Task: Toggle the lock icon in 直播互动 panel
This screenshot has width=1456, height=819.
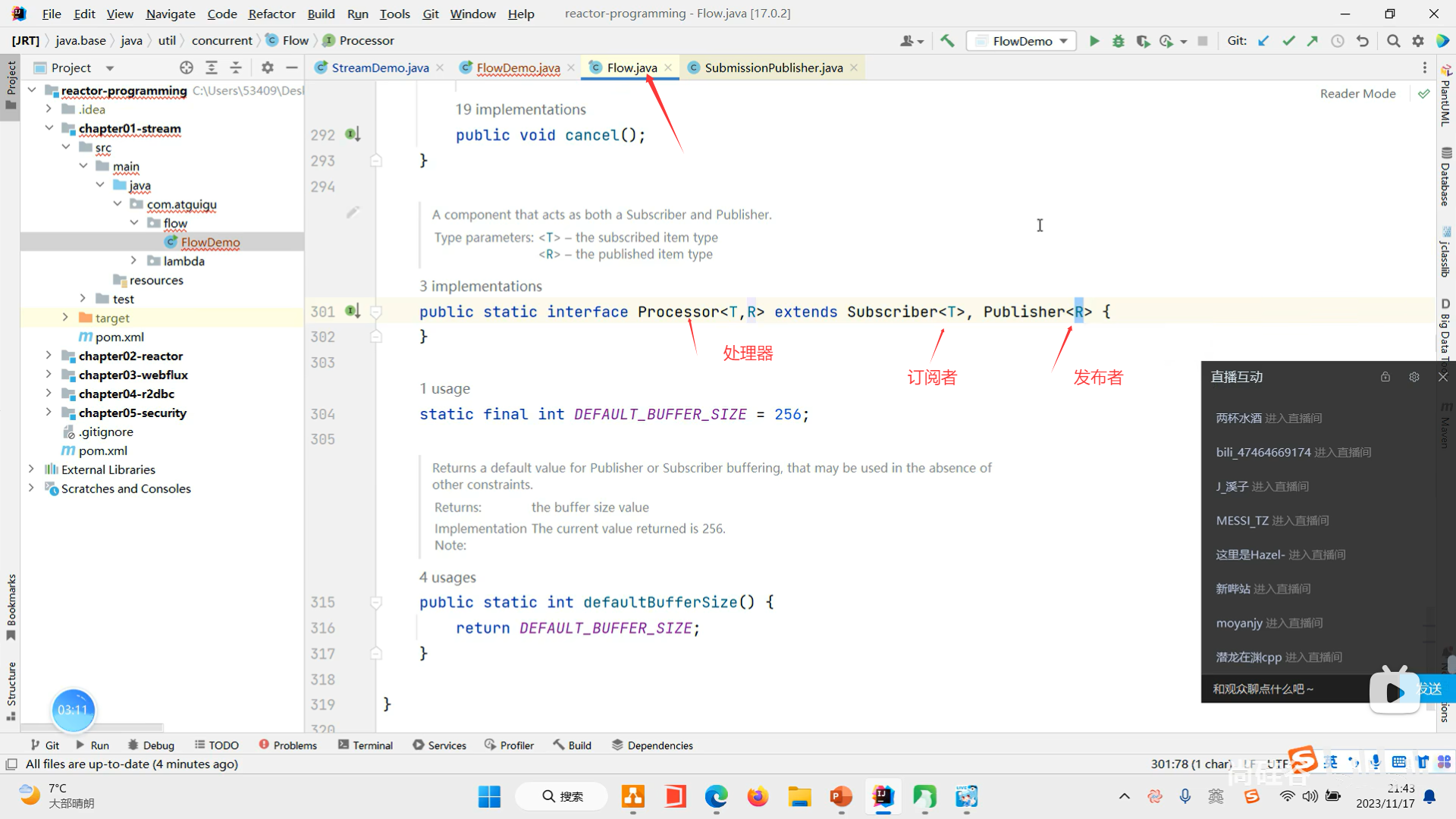Action: (1385, 377)
